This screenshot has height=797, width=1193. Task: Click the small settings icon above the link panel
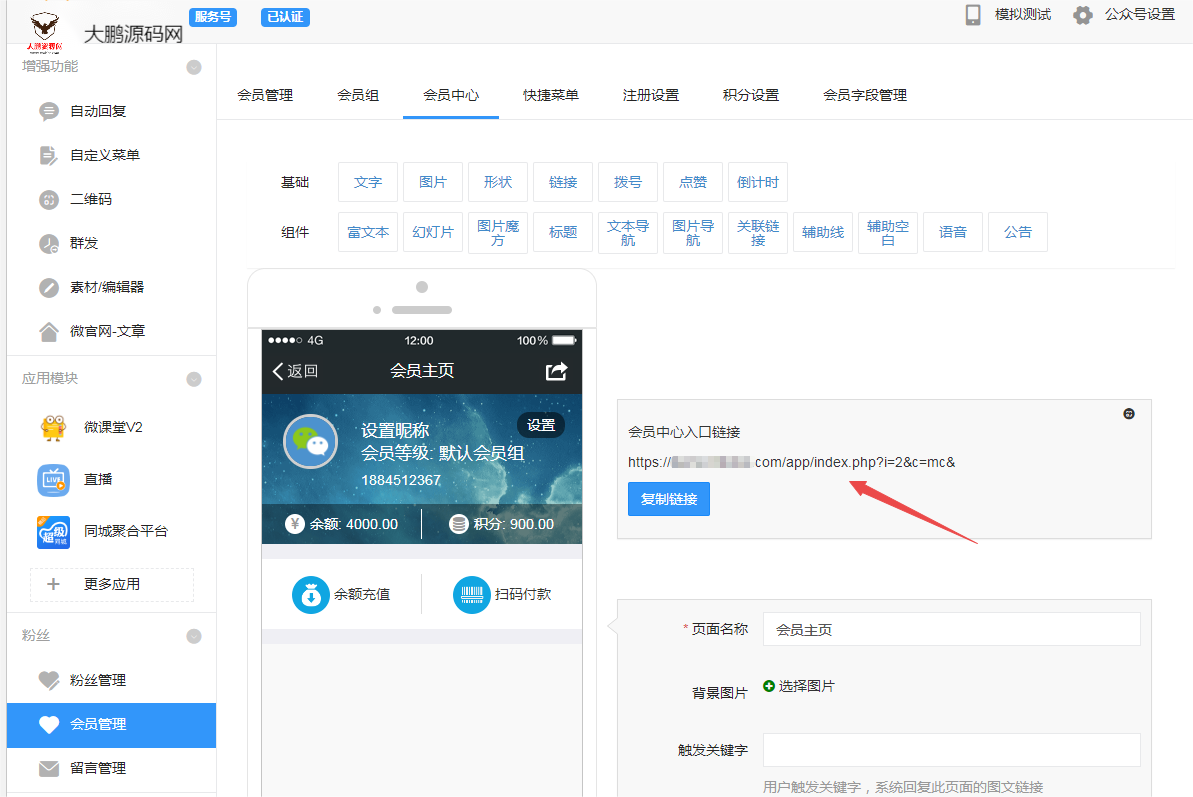point(1129,413)
